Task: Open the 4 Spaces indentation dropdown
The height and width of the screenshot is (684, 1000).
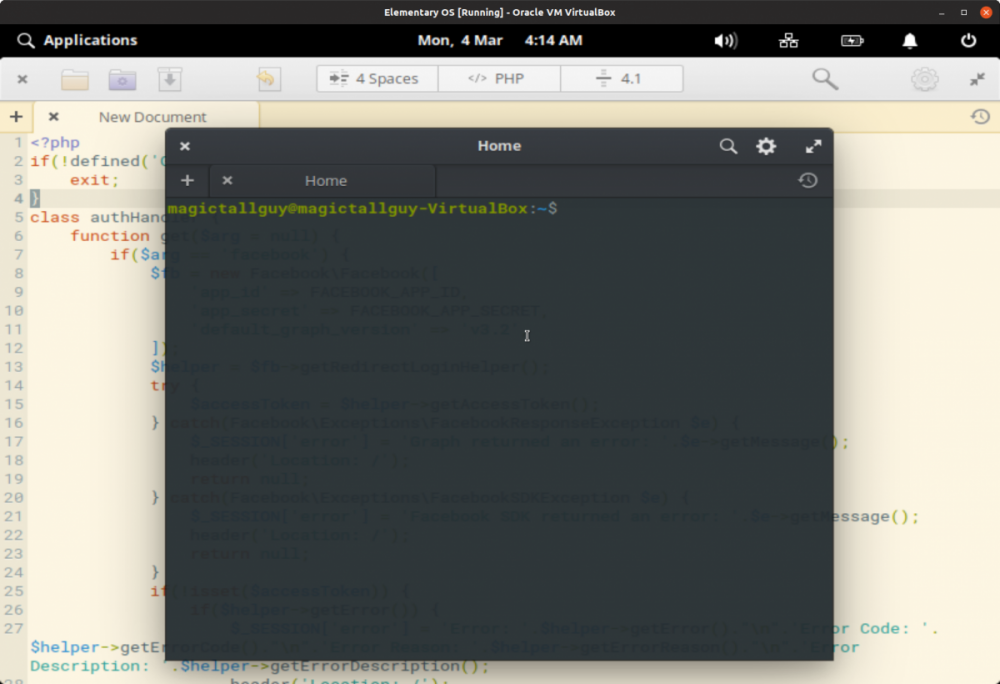Action: 377,79
